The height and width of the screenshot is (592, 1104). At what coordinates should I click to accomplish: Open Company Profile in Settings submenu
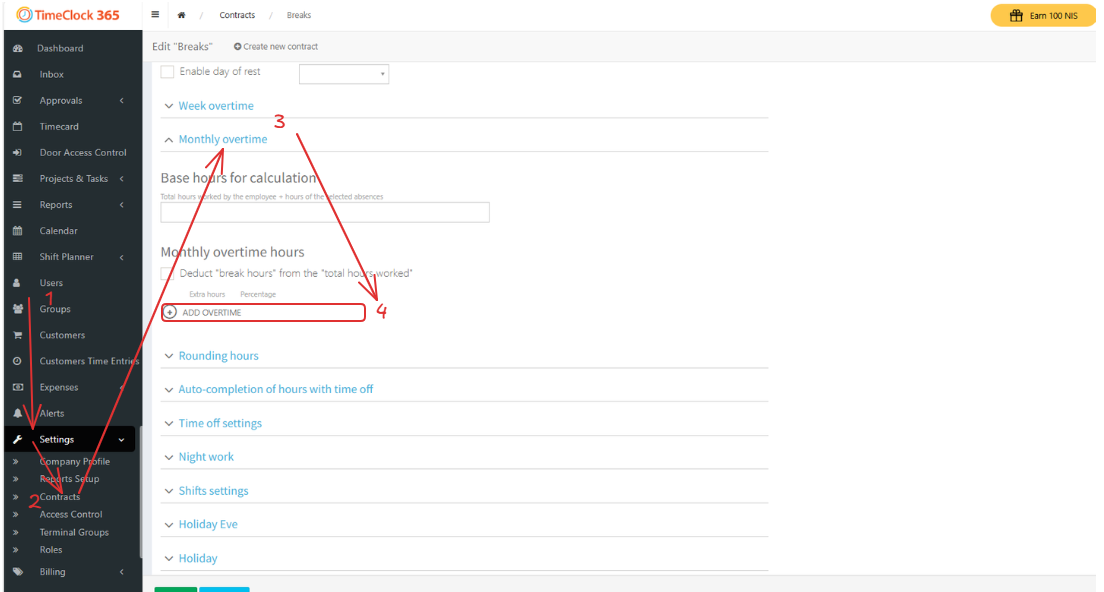click(74, 462)
